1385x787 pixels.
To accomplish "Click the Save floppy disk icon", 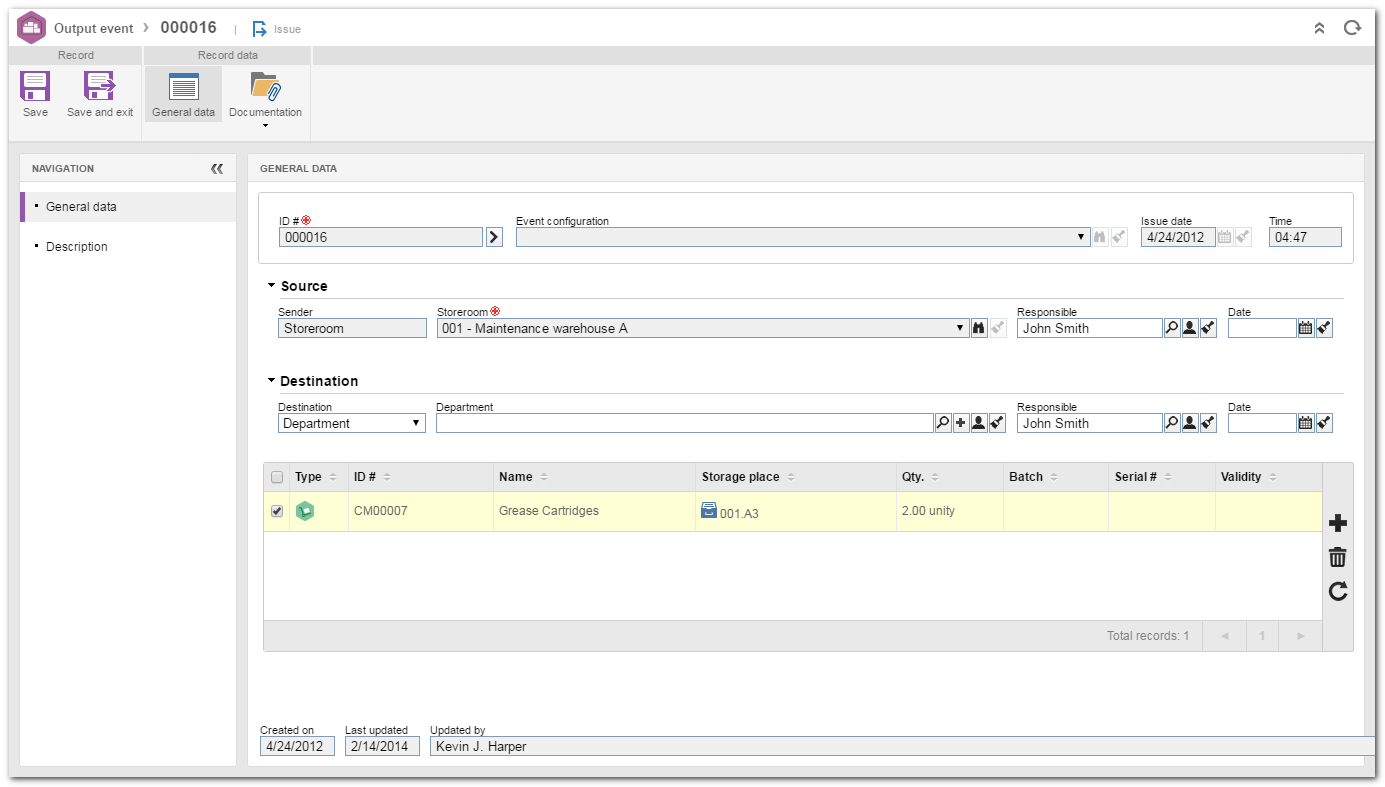I will click(35, 86).
